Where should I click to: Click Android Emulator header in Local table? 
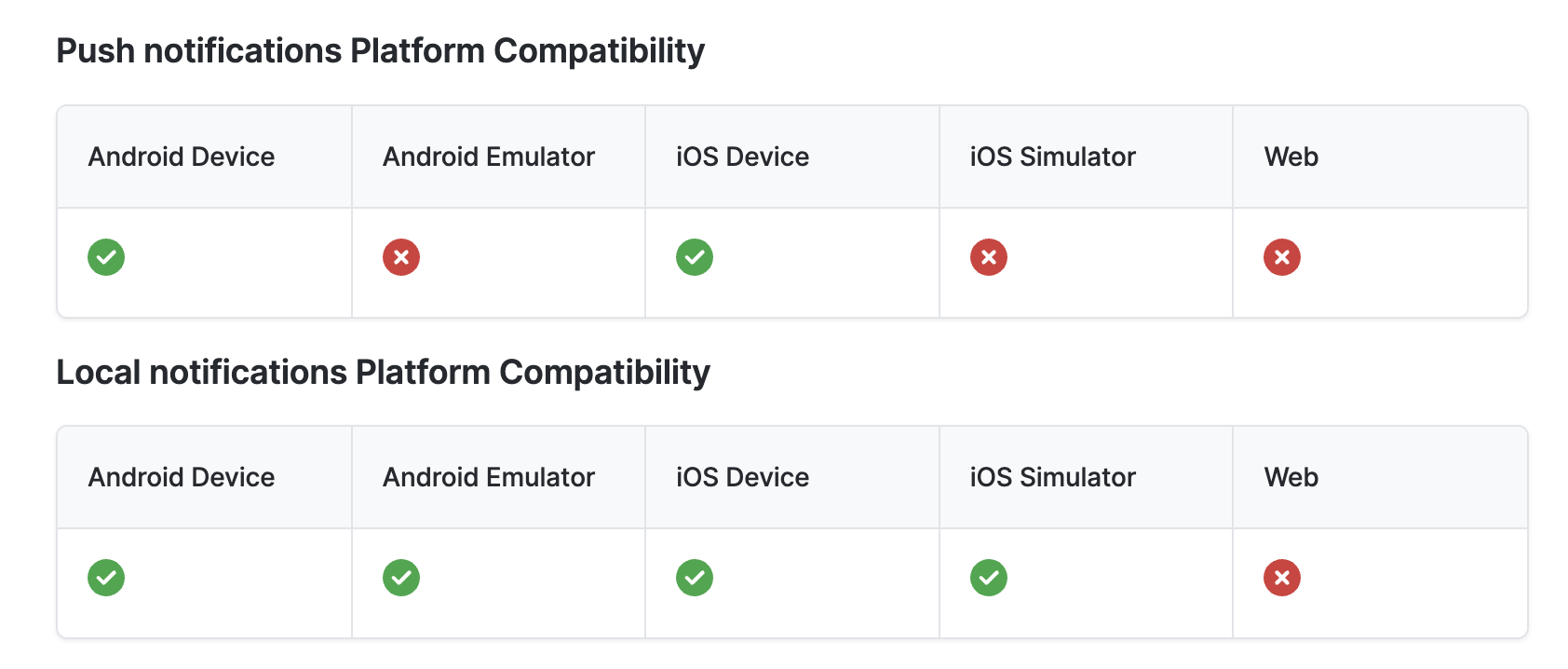coord(489,477)
